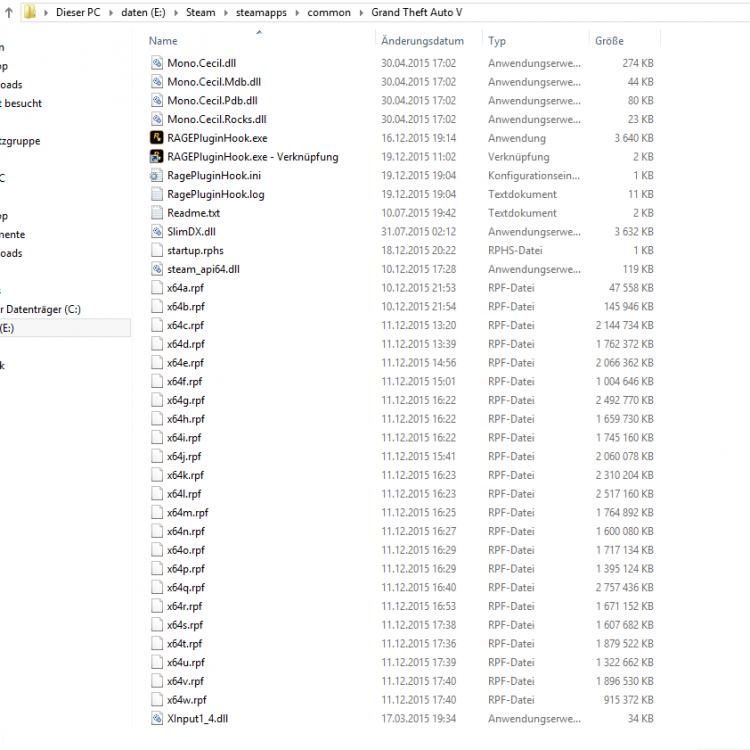The height and width of the screenshot is (750, 750).
Task: Click the x64w.rpf file icon
Action: [157, 700]
